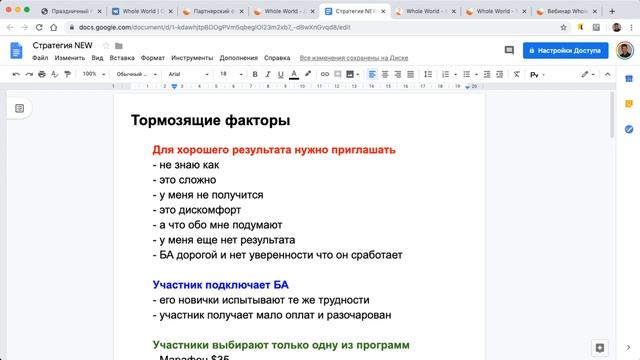This screenshot has width=640, height=360.
Task: Open the Keep notes side panel icon
Action: pyautogui.click(x=629, y=104)
